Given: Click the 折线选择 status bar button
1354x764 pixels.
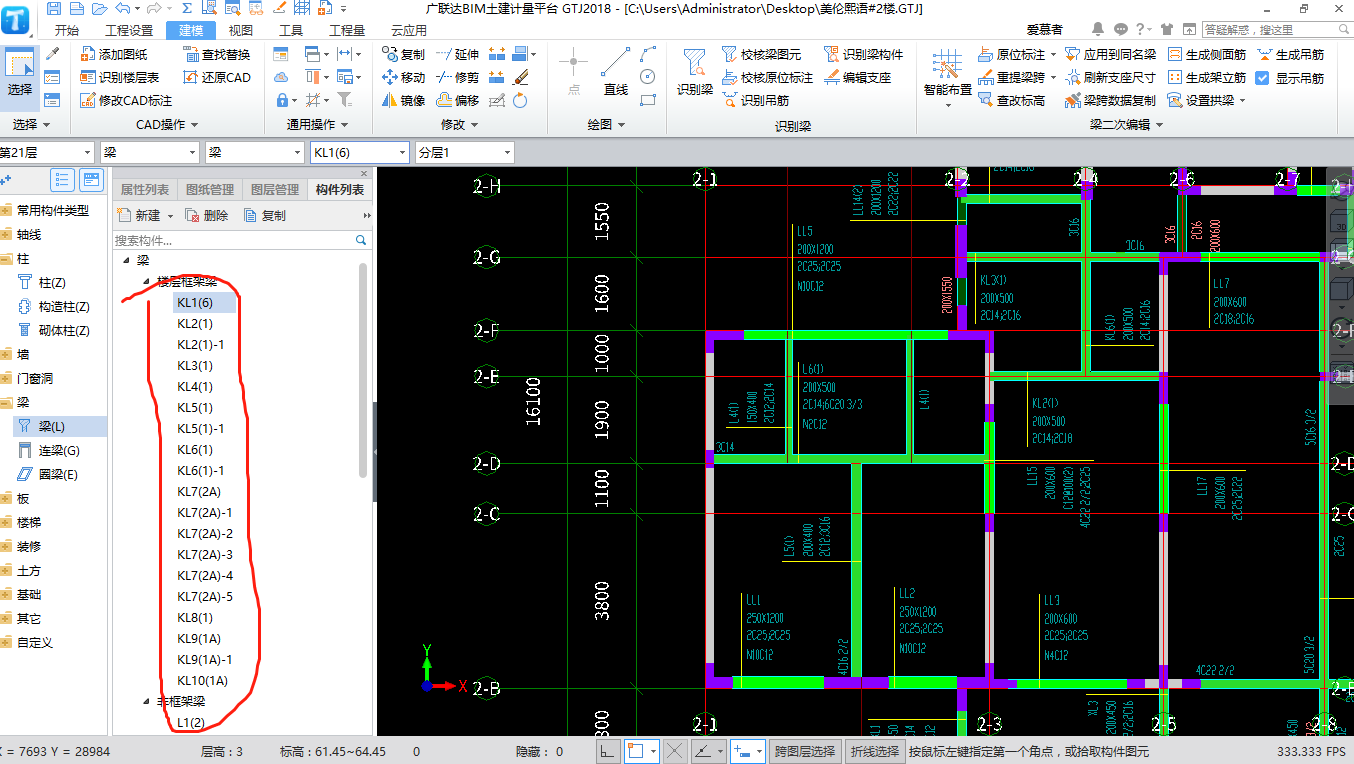Looking at the screenshot, I should pyautogui.click(x=875, y=751).
